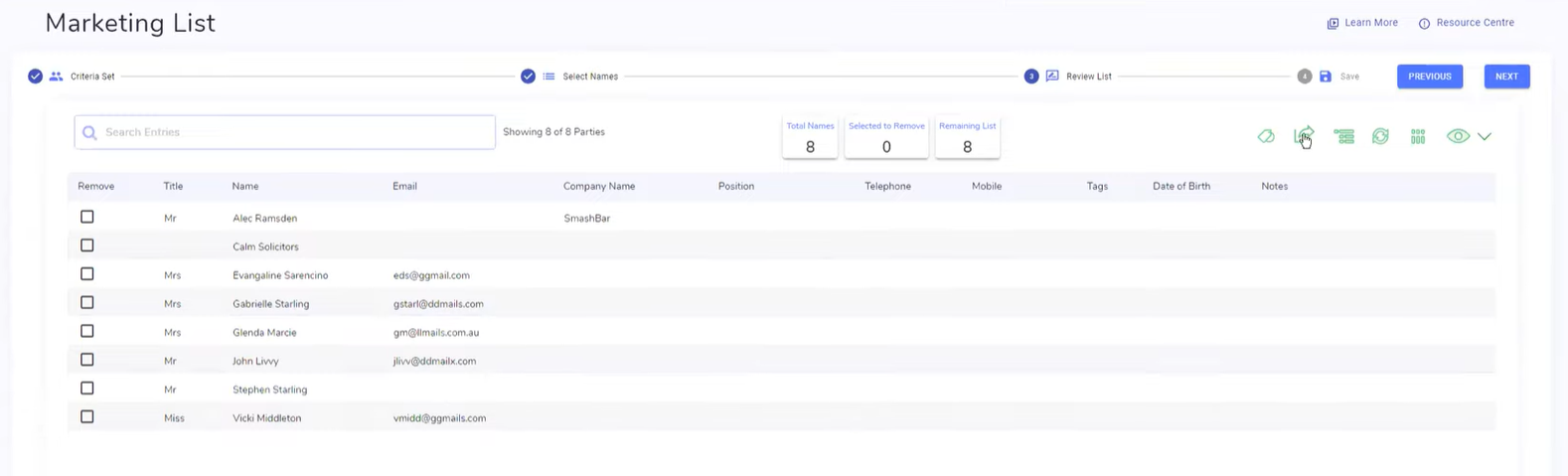Focus the Search Entries field

296,132
